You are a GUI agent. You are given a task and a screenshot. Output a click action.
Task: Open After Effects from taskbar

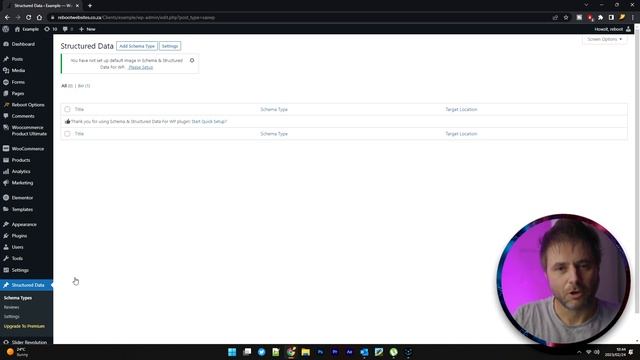(349, 352)
